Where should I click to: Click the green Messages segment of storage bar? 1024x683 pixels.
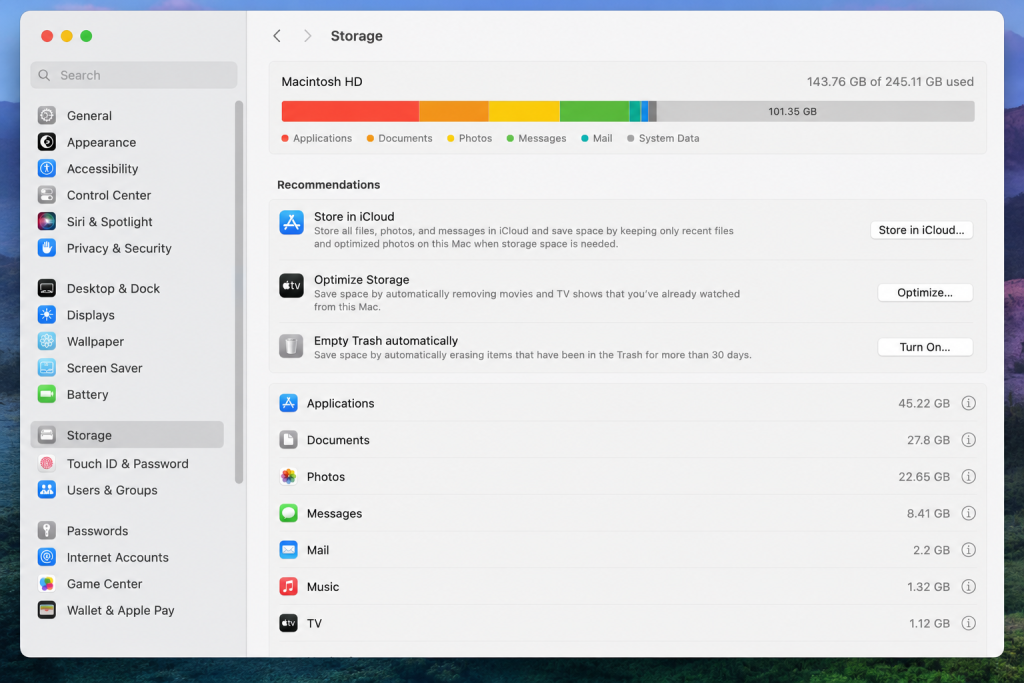click(594, 111)
